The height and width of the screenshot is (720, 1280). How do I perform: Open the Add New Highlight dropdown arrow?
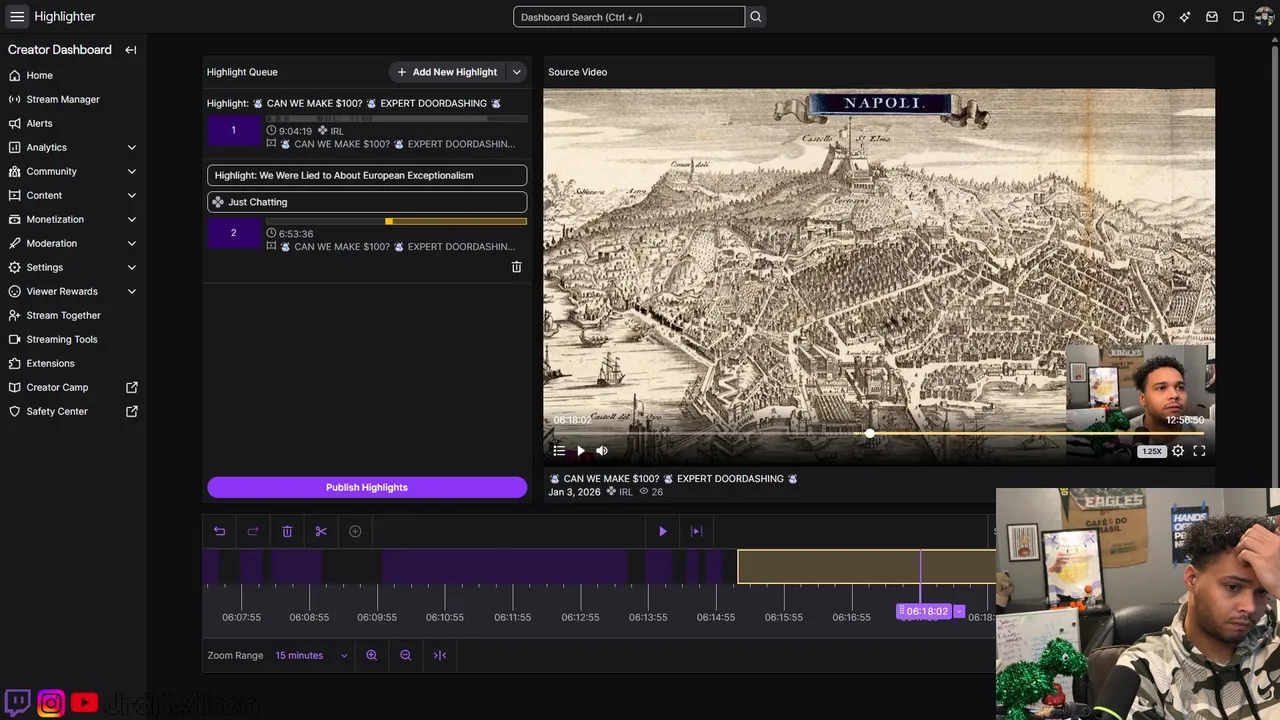coord(516,72)
